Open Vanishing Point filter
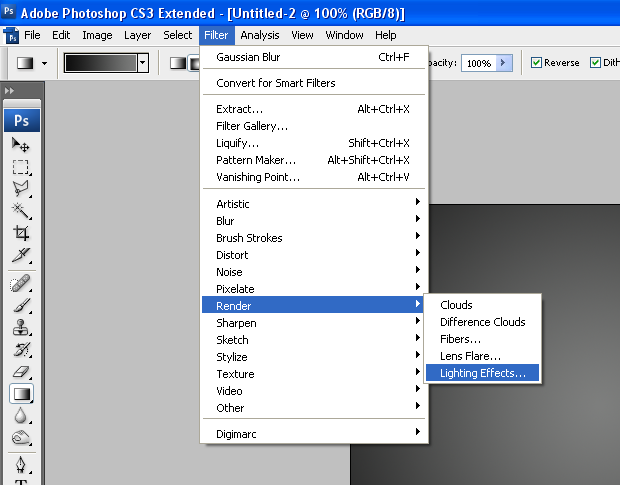This screenshot has width=620, height=485. tap(313, 177)
